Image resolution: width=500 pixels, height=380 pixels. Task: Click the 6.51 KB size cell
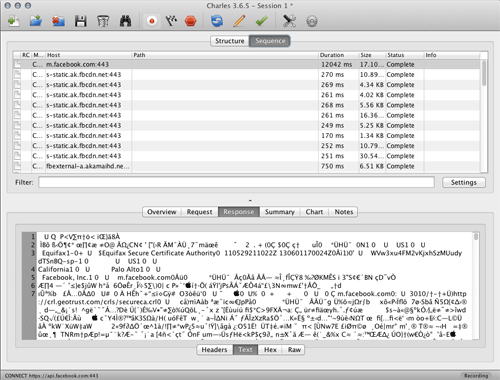[x=371, y=166]
